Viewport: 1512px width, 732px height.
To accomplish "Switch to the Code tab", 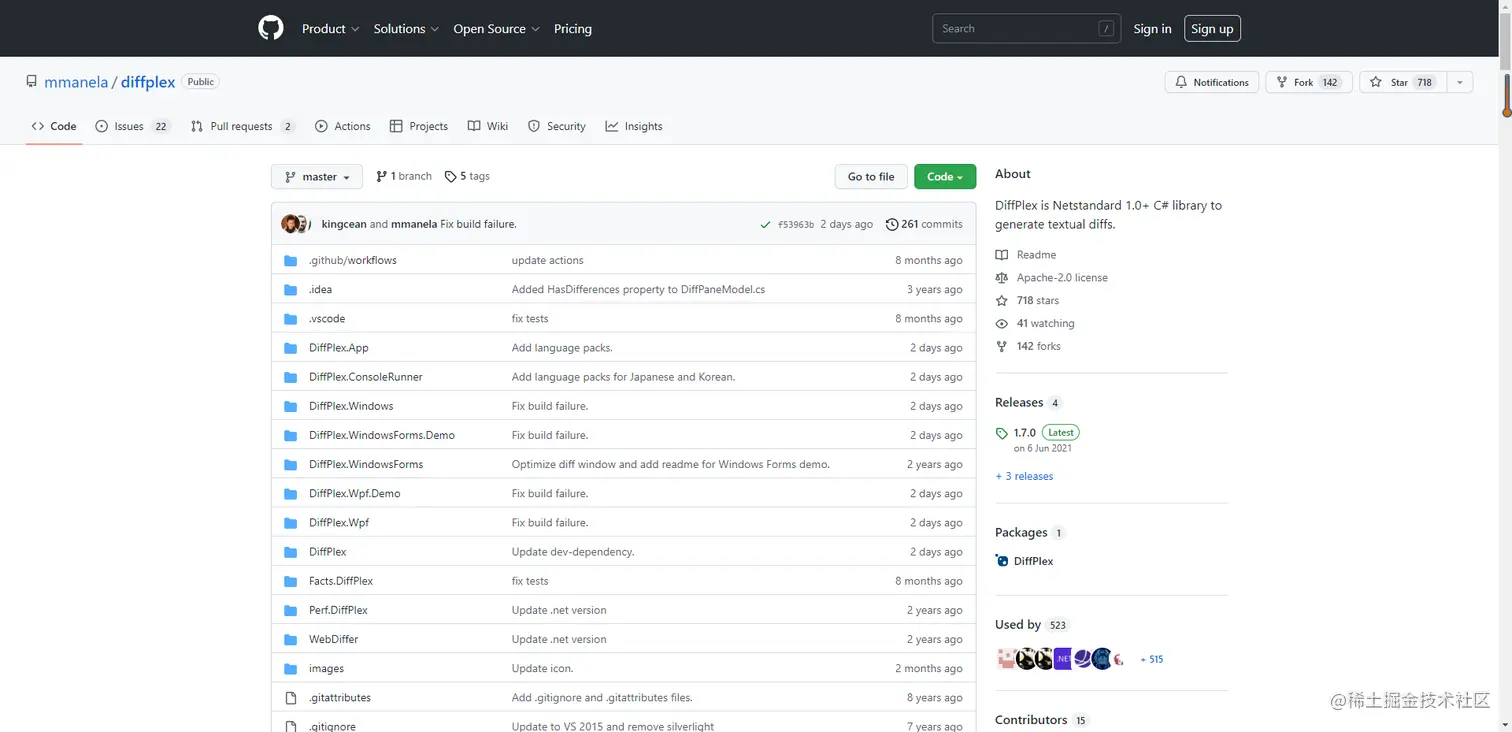I will point(54,126).
